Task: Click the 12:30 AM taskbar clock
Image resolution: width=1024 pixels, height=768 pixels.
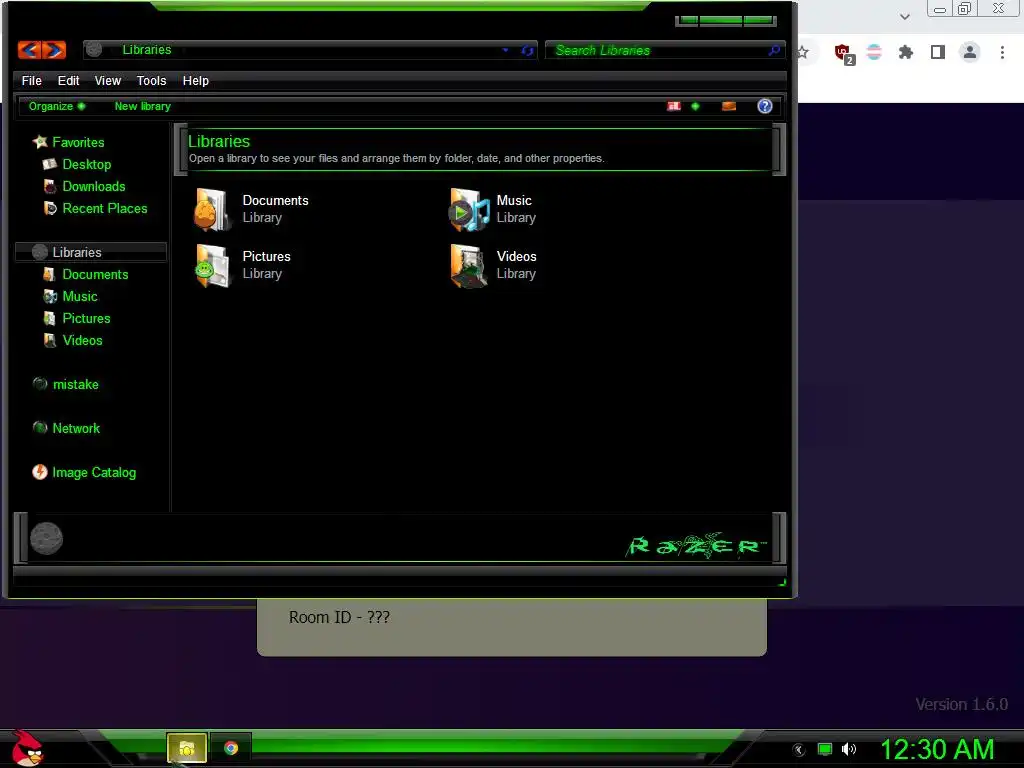Action: (x=937, y=749)
